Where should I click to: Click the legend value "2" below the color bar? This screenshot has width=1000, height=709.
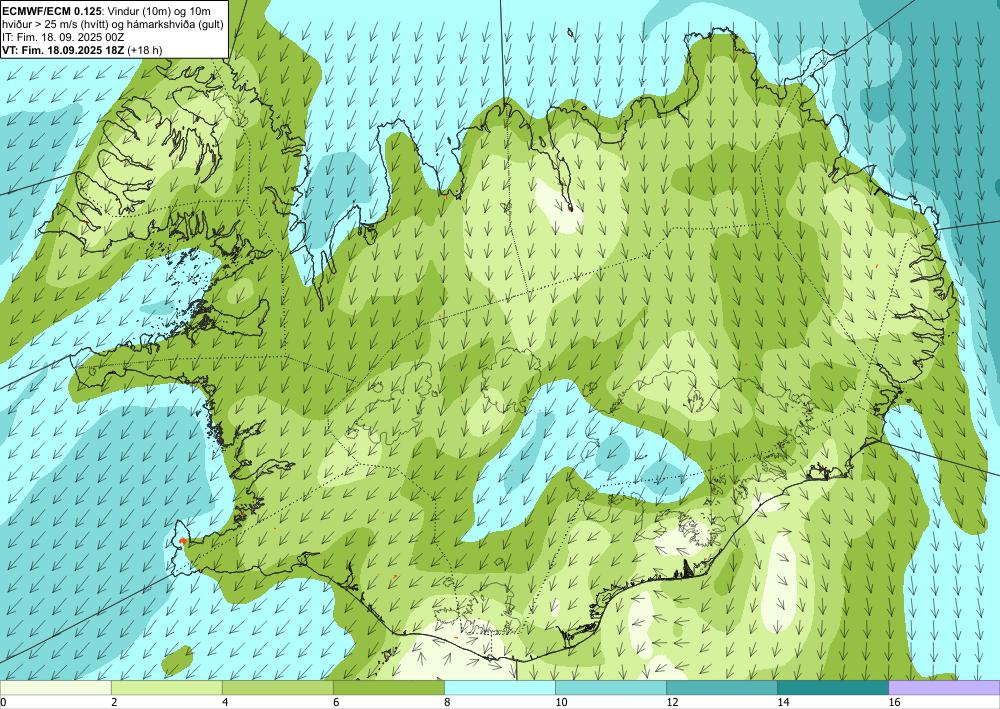pos(114,703)
